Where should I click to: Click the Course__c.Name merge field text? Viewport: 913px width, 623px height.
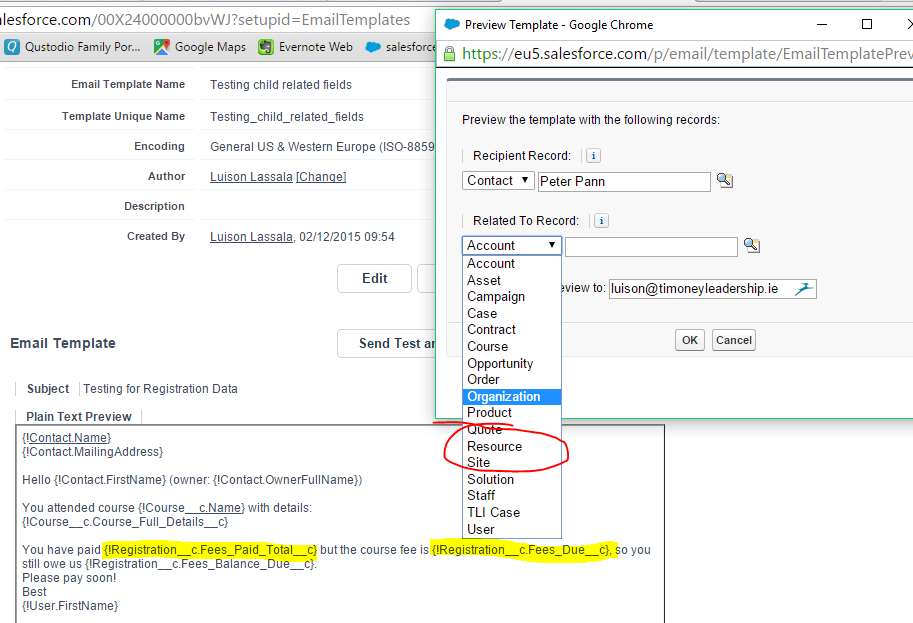(x=192, y=508)
